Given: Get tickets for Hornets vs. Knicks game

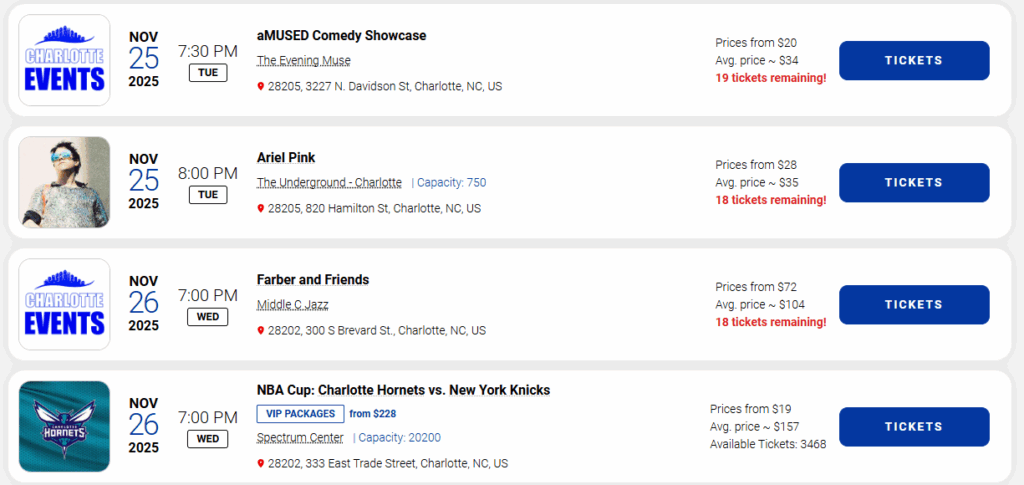Looking at the screenshot, I should tap(913, 427).
